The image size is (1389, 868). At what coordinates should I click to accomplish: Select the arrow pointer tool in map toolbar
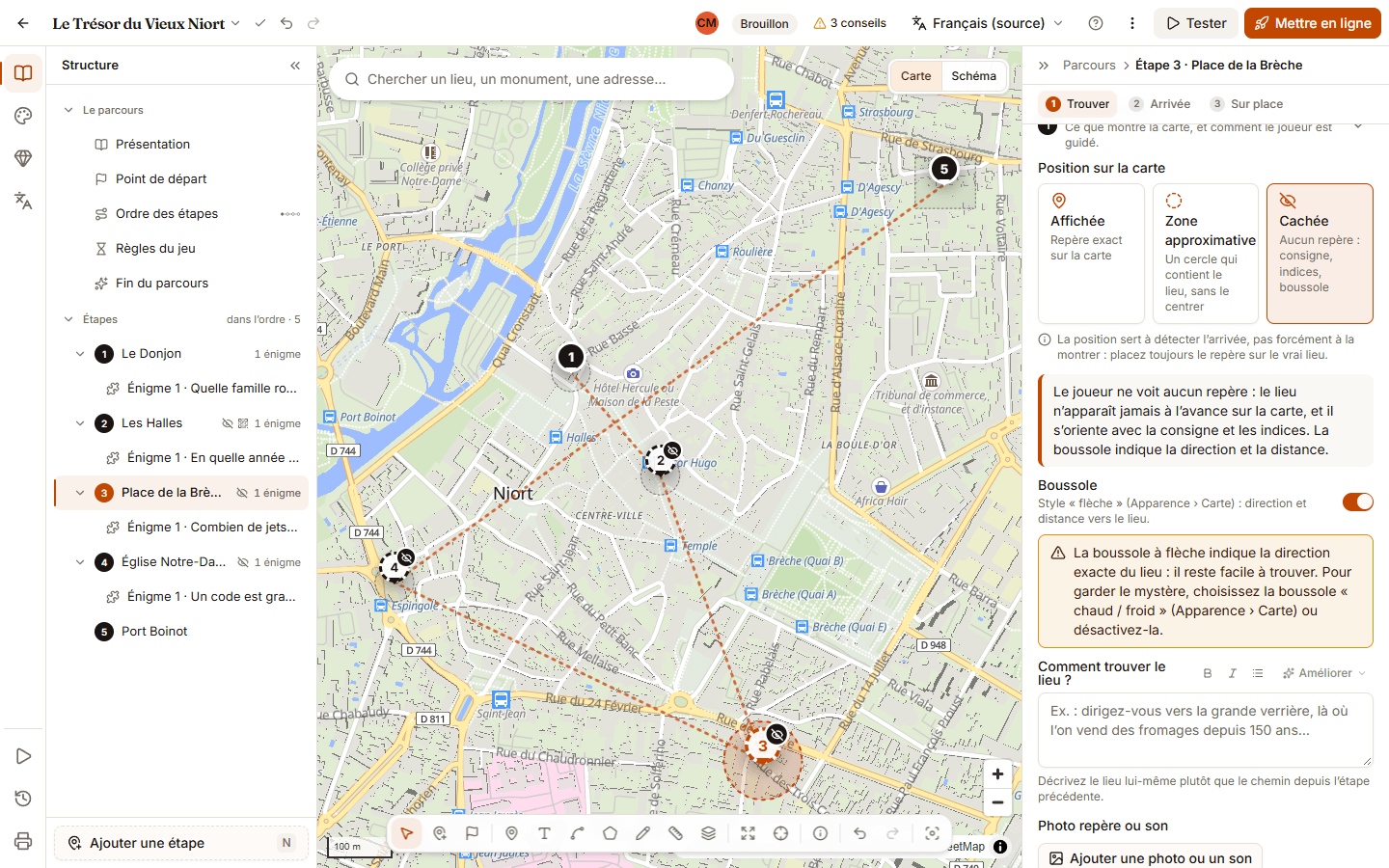[x=407, y=833]
